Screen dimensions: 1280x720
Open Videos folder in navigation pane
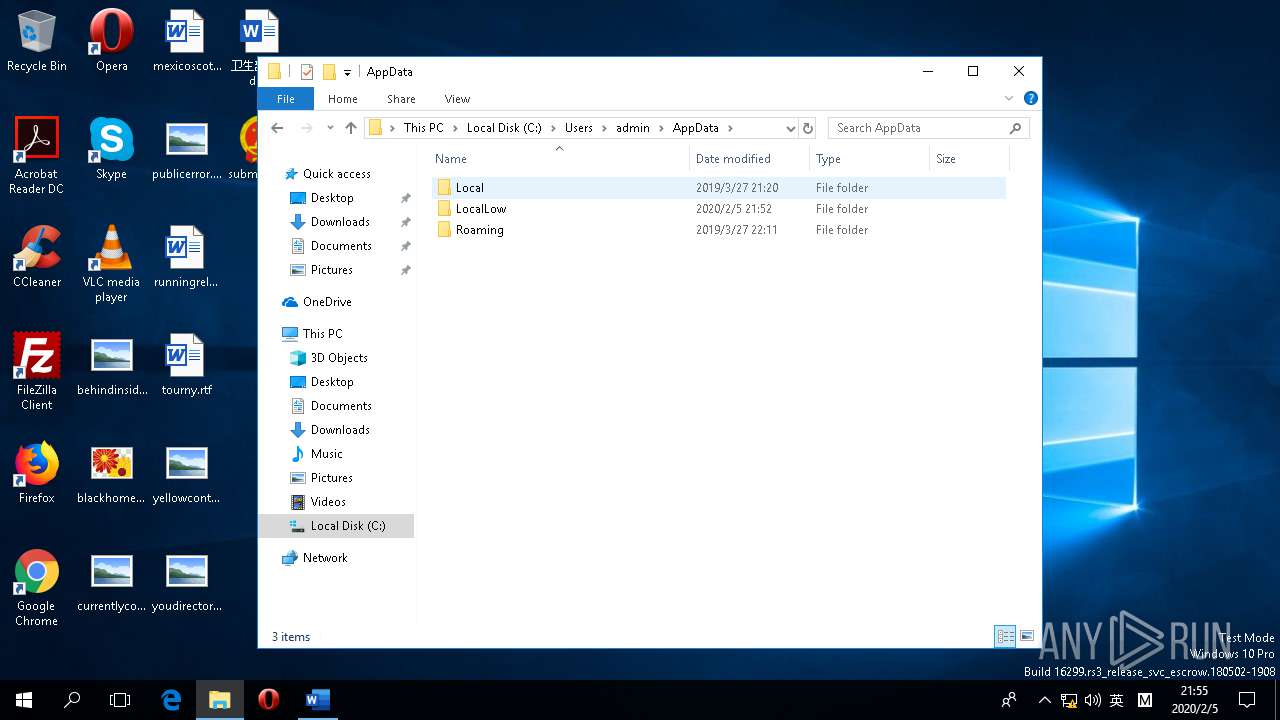tap(328, 502)
